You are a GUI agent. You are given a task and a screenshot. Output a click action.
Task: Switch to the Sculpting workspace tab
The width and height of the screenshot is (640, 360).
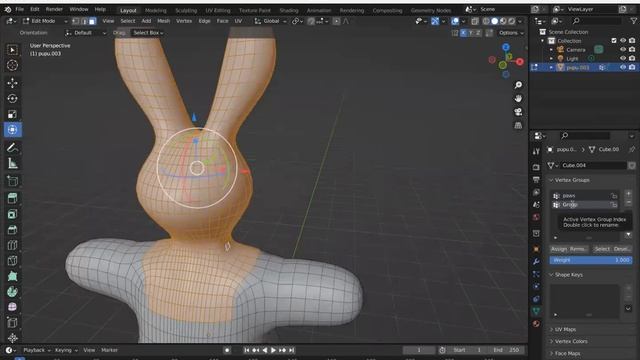pyautogui.click(x=186, y=10)
